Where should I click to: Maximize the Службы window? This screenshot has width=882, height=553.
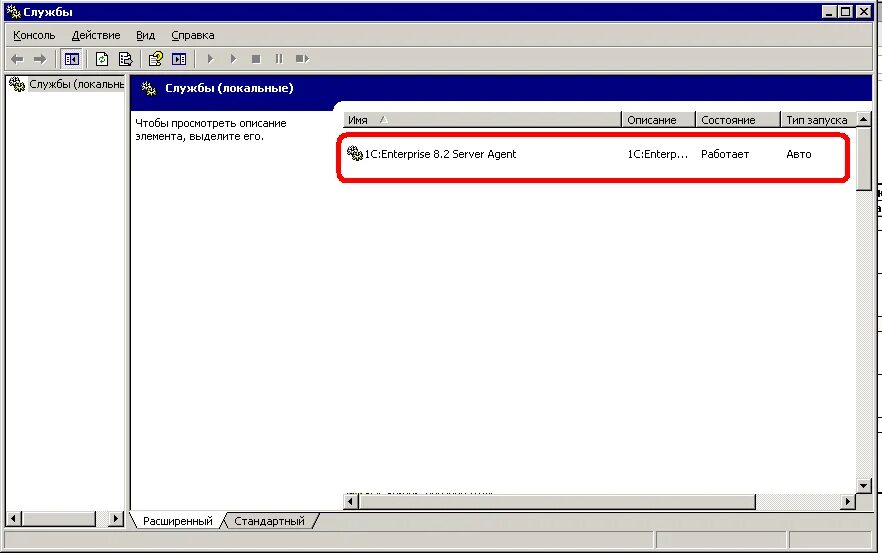(x=845, y=11)
